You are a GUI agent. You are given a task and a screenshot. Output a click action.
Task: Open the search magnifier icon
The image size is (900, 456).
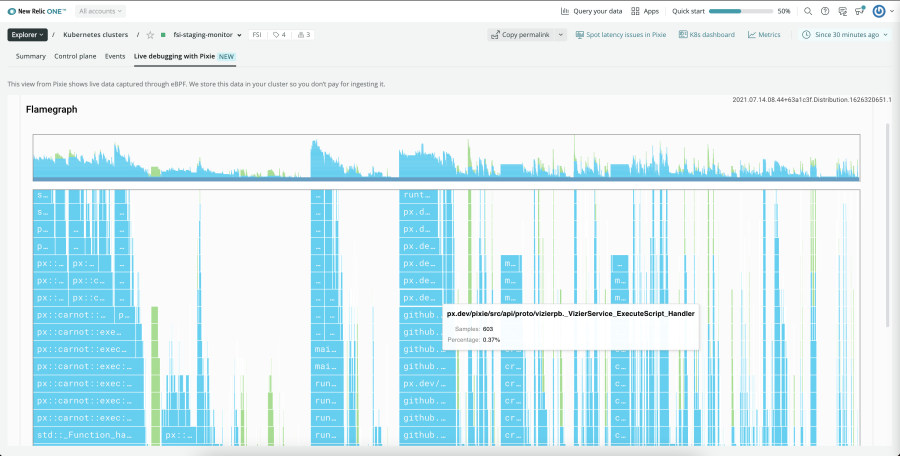point(808,11)
